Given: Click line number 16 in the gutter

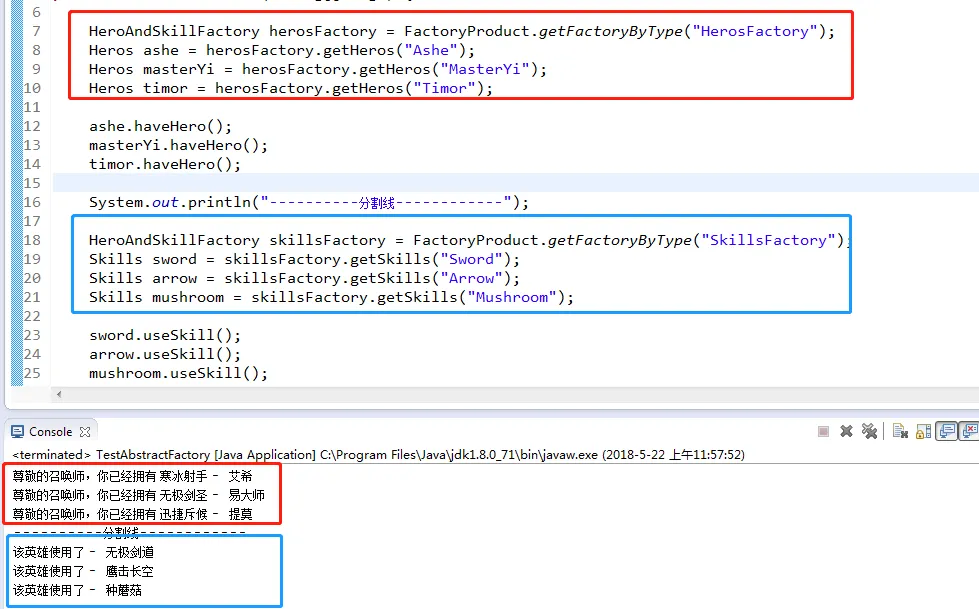Looking at the screenshot, I should pyautogui.click(x=32, y=202).
